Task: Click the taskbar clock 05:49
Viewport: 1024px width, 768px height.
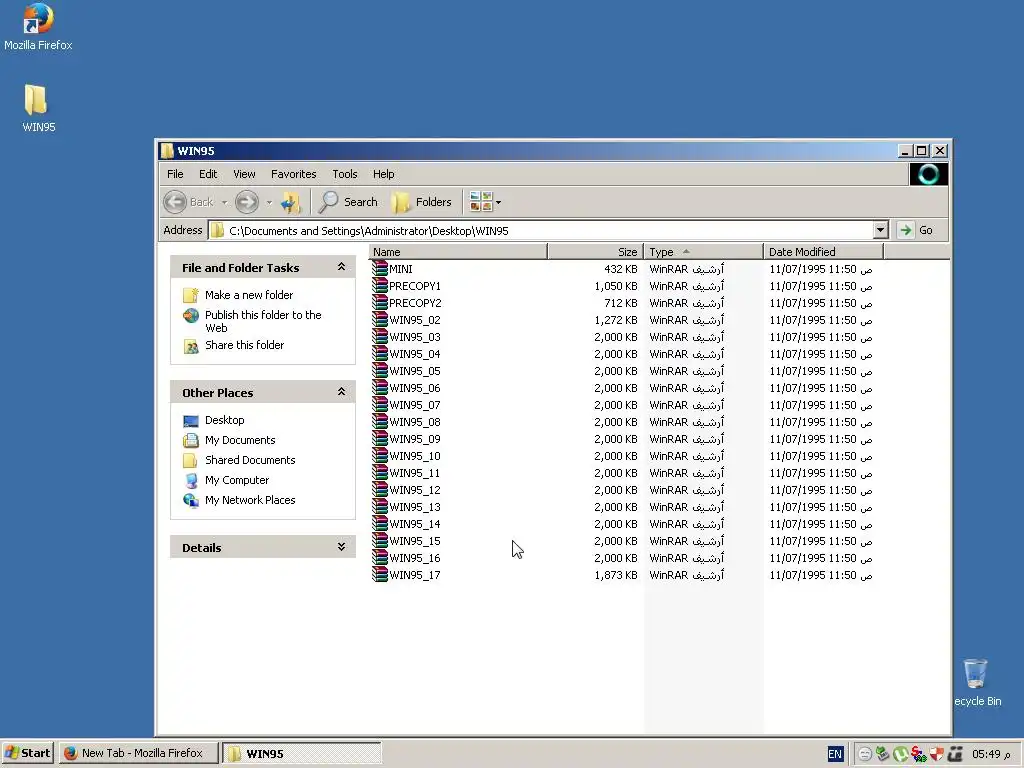Action: point(991,754)
